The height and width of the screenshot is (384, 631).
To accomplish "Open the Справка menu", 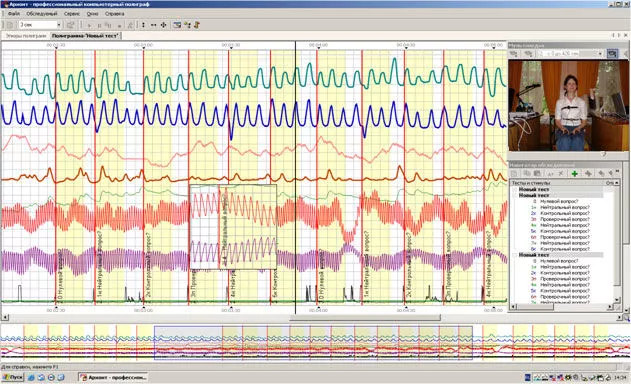I will pyautogui.click(x=115, y=14).
